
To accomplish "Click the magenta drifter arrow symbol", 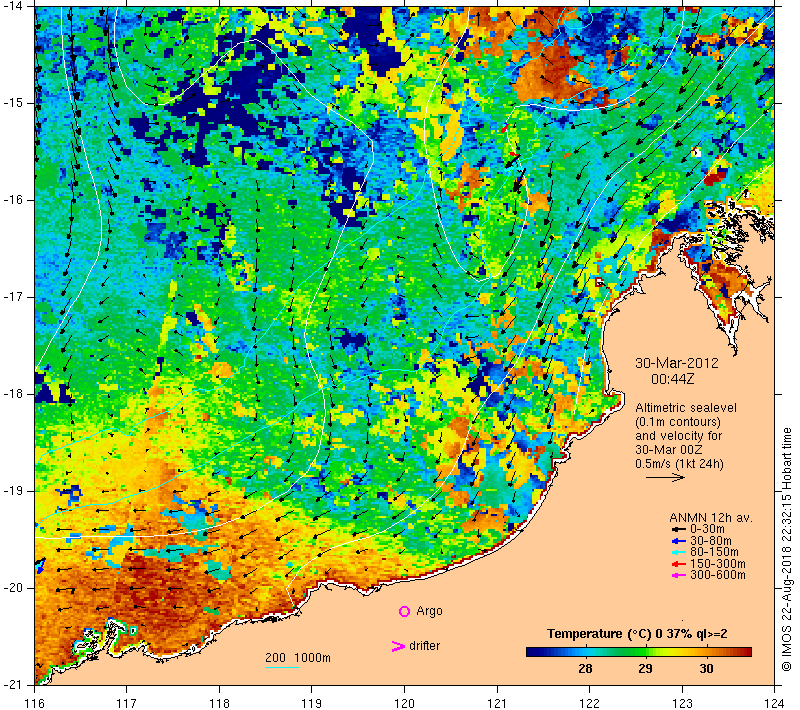I will click(x=398, y=646).
